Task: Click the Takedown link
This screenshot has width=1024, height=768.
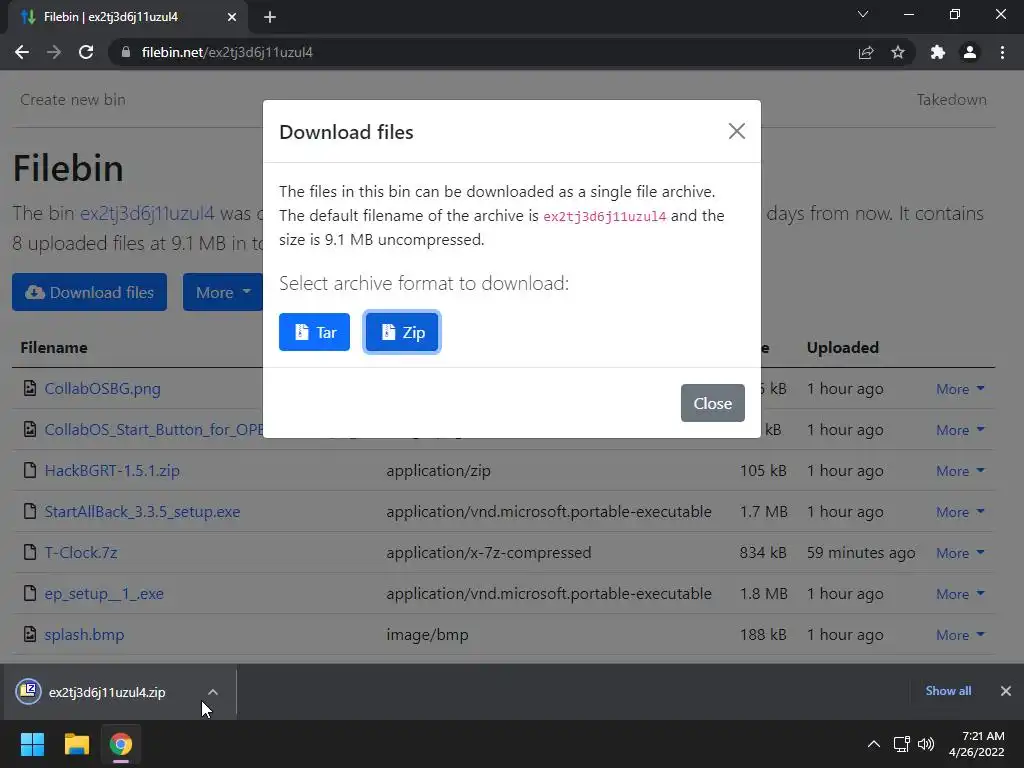Action: click(952, 99)
